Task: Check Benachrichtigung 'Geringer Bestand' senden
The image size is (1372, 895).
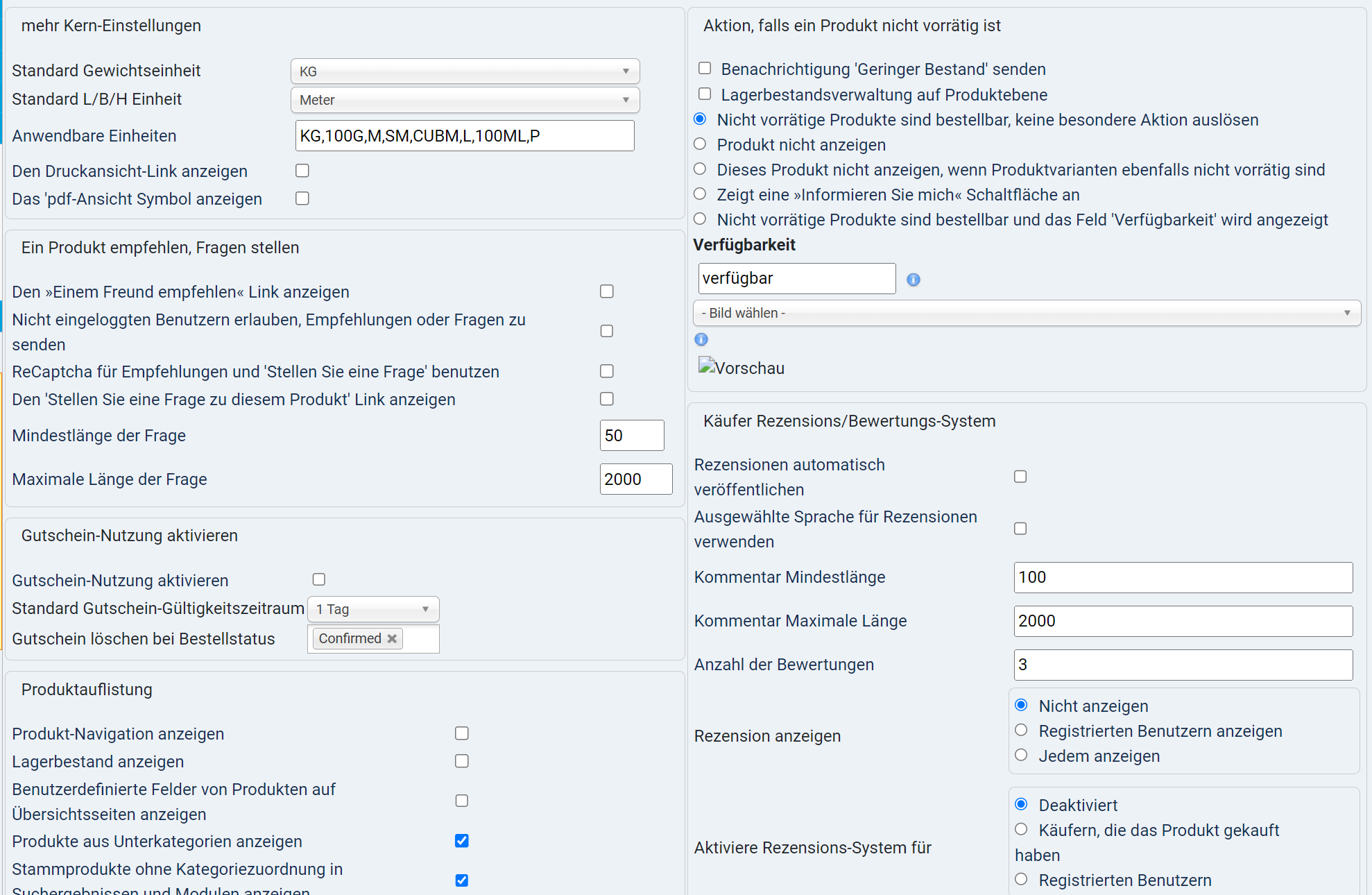Action: click(705, 68)
